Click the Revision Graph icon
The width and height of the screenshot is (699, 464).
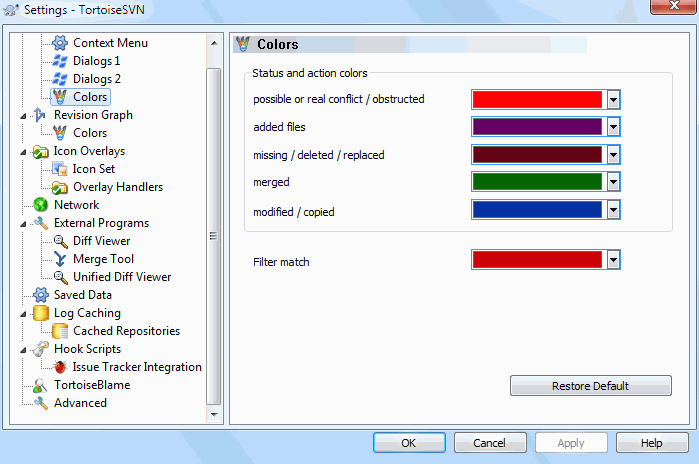(40, 115)
